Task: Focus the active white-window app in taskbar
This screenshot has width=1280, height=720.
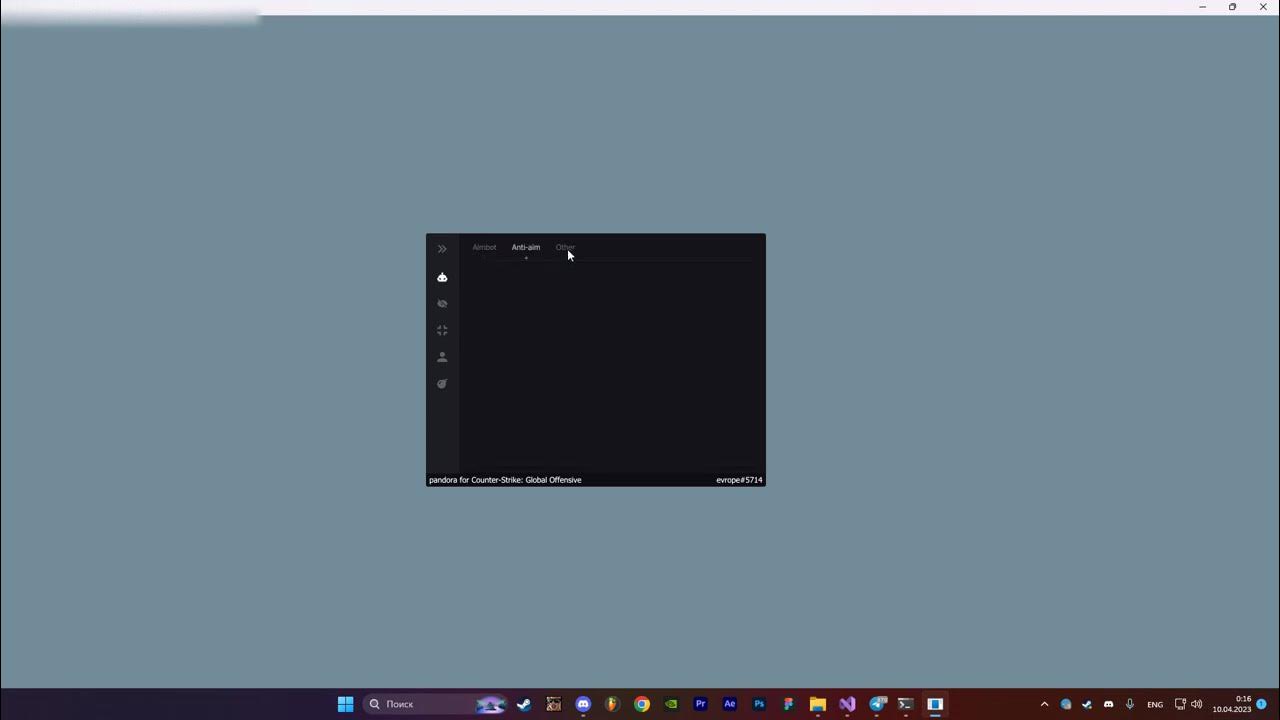Action: click(x=935, y=704)
